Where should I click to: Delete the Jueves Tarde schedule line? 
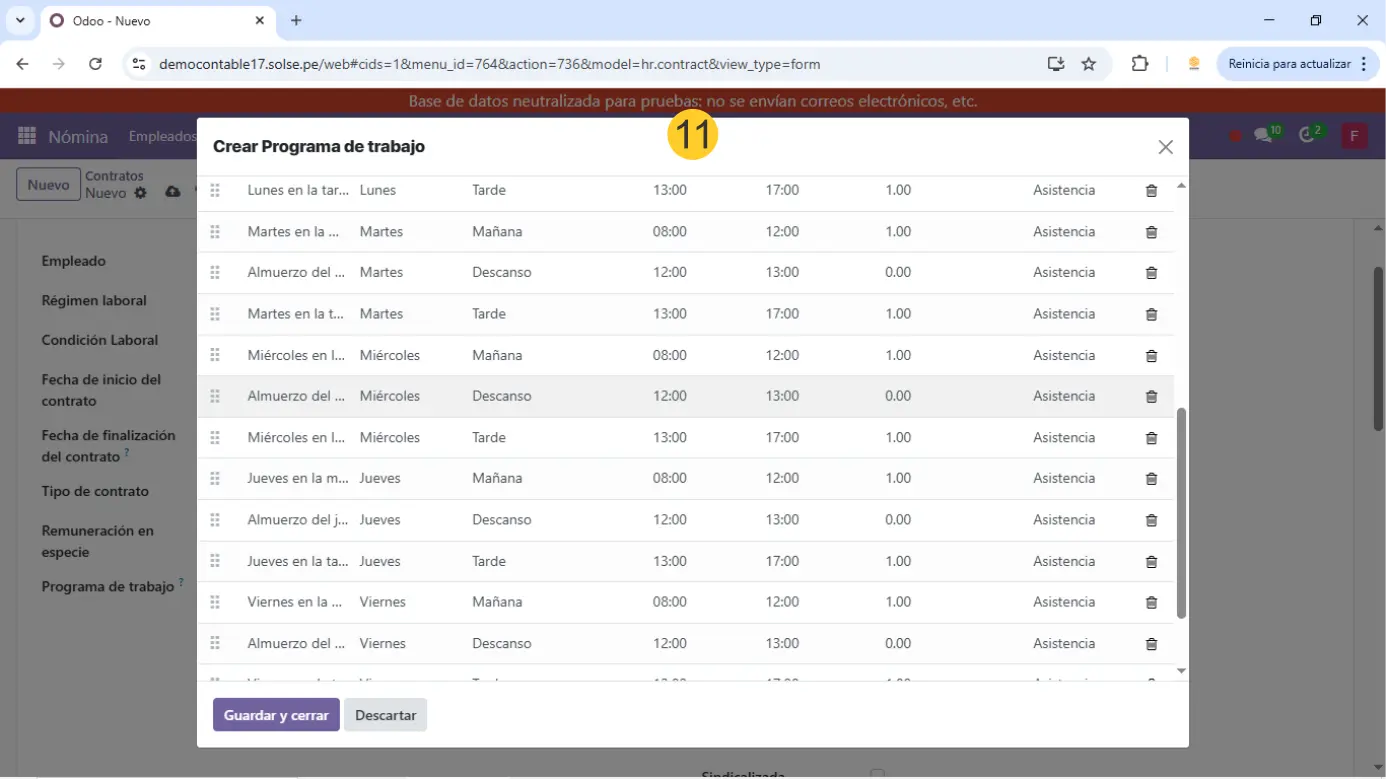click(x=1151, y=562)
